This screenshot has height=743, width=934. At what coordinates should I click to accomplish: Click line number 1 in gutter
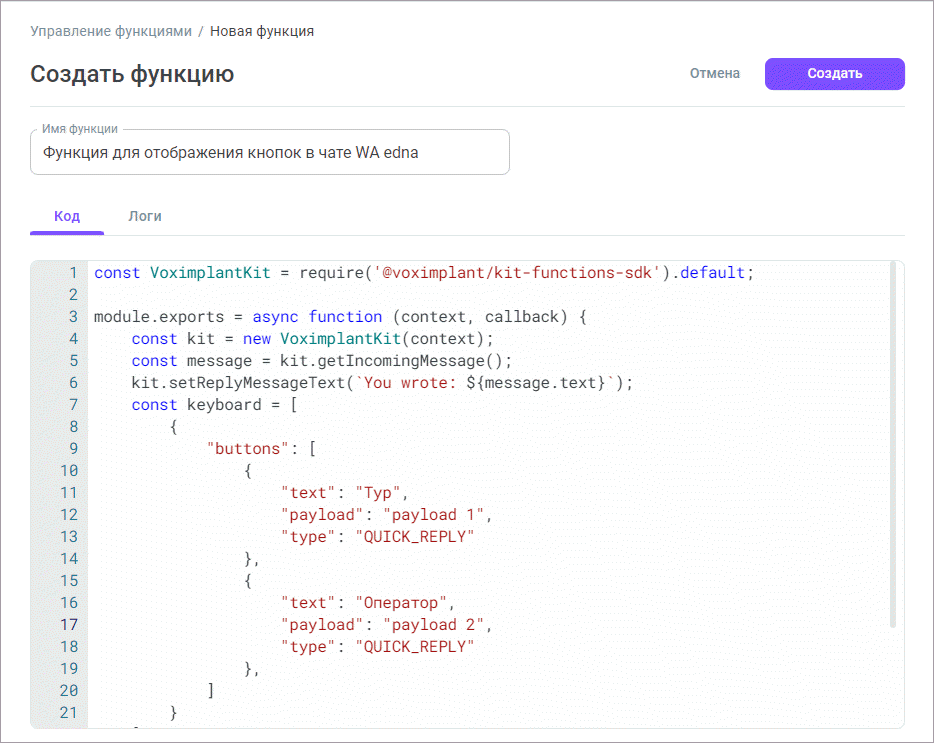(73, 273)
